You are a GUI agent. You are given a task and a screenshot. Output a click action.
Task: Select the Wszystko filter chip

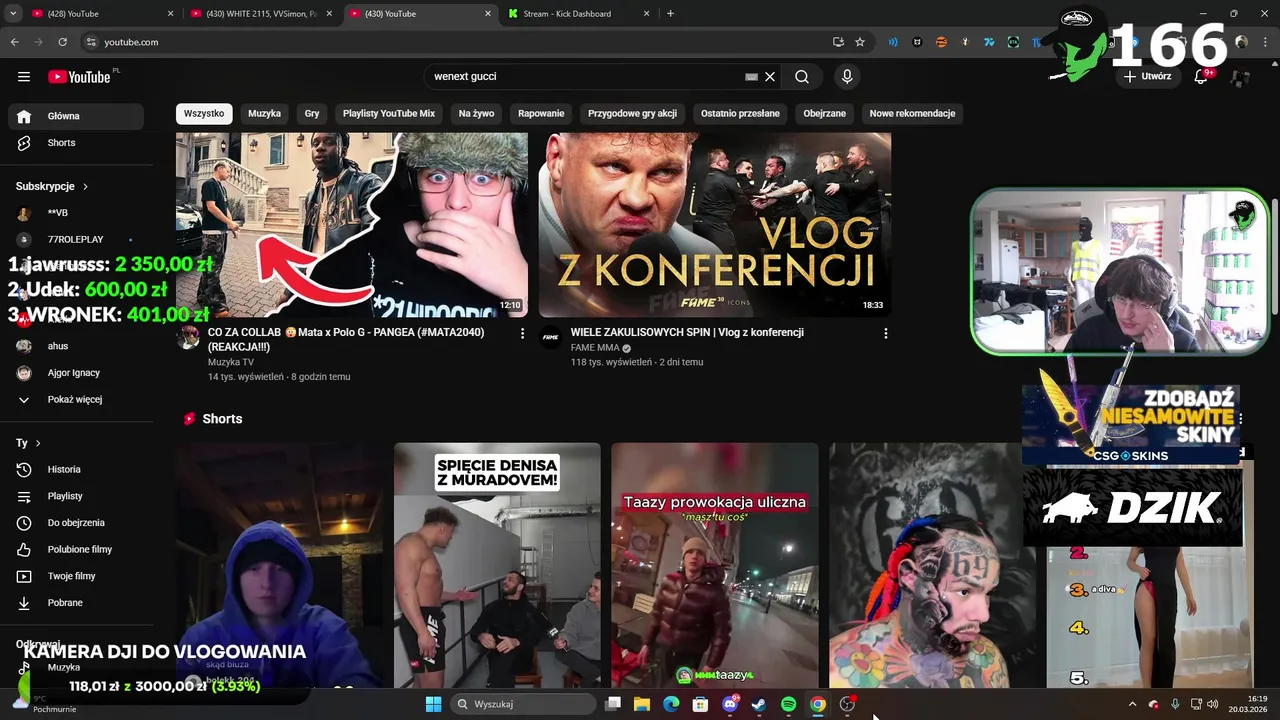(204, 114)
